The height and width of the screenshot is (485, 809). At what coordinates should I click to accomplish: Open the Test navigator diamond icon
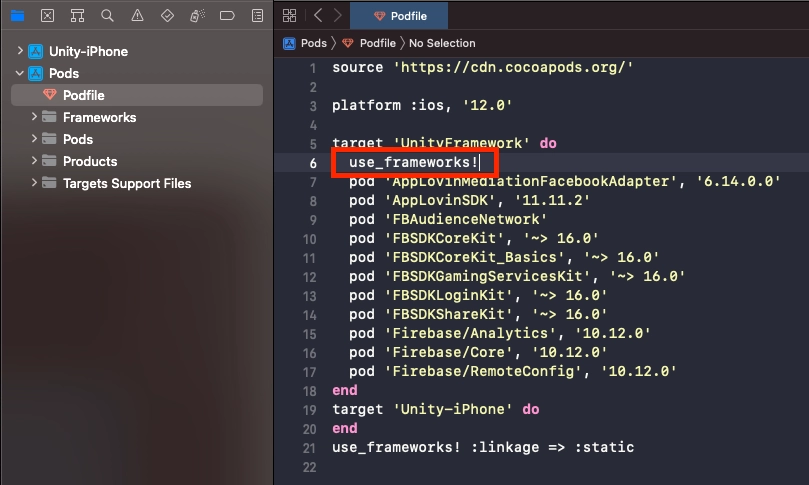coord(167,15)
